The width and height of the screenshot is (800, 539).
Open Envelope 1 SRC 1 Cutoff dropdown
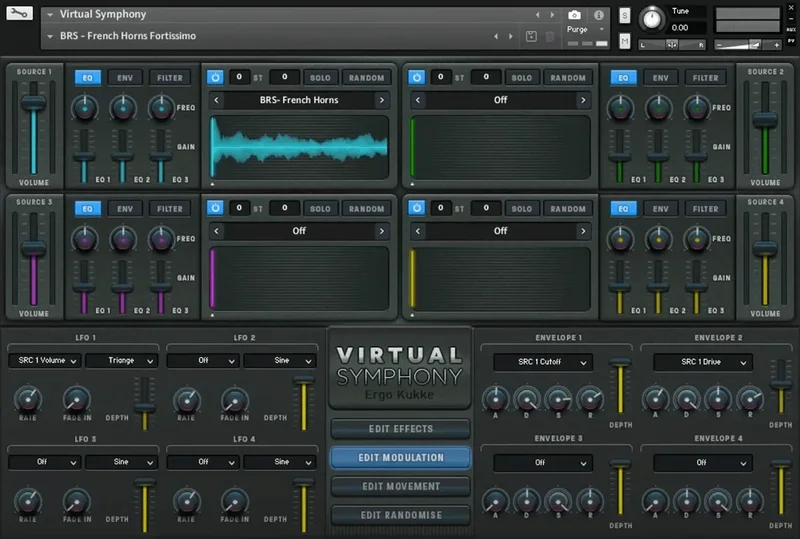543,362
